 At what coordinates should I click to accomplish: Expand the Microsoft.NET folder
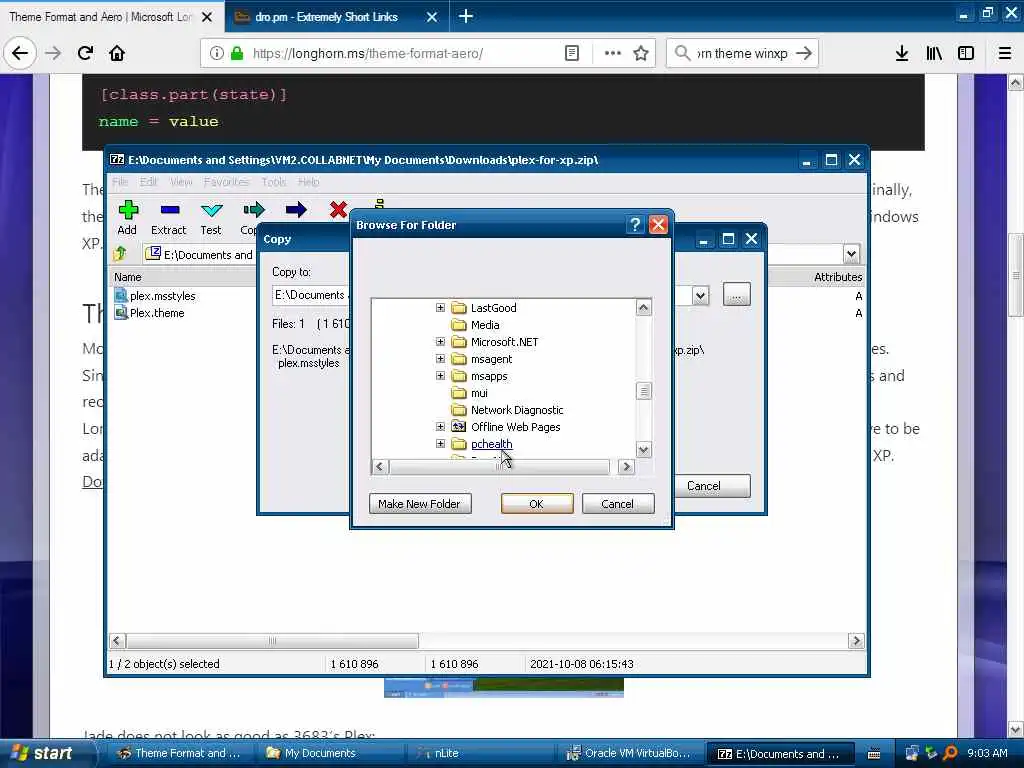pos(440,342)
